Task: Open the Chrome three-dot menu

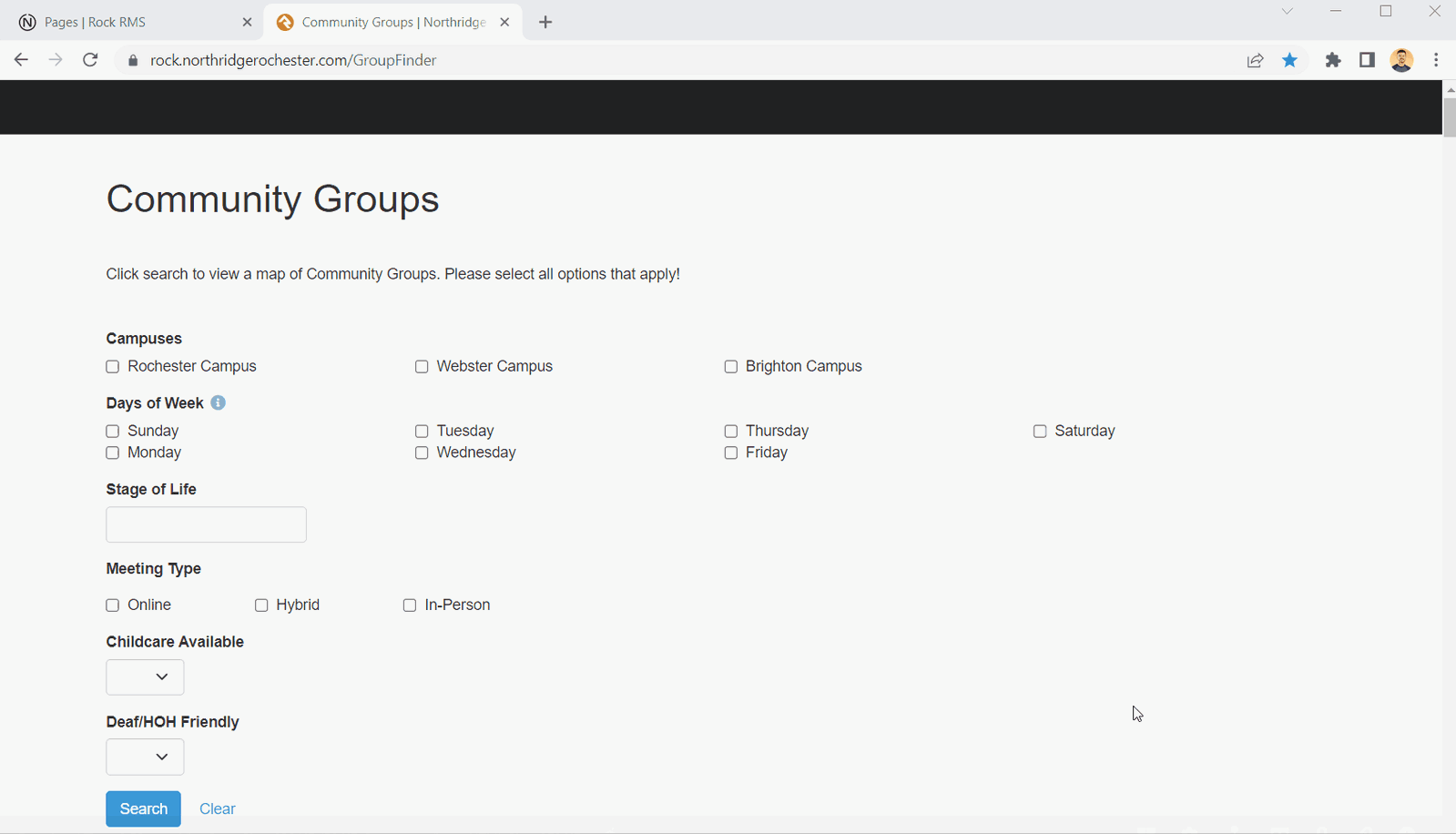Action: coord(1436,60)
